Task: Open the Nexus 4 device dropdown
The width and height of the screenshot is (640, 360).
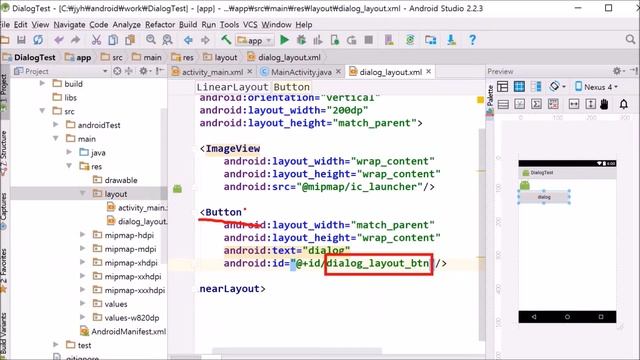Action: (x=596, y=87)
